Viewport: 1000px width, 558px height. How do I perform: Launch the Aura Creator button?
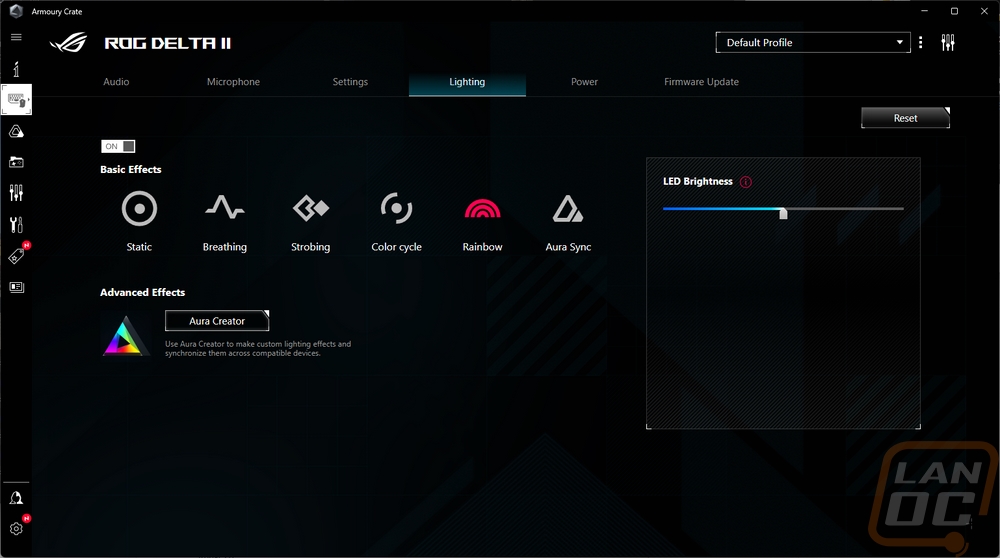[217, 321]
